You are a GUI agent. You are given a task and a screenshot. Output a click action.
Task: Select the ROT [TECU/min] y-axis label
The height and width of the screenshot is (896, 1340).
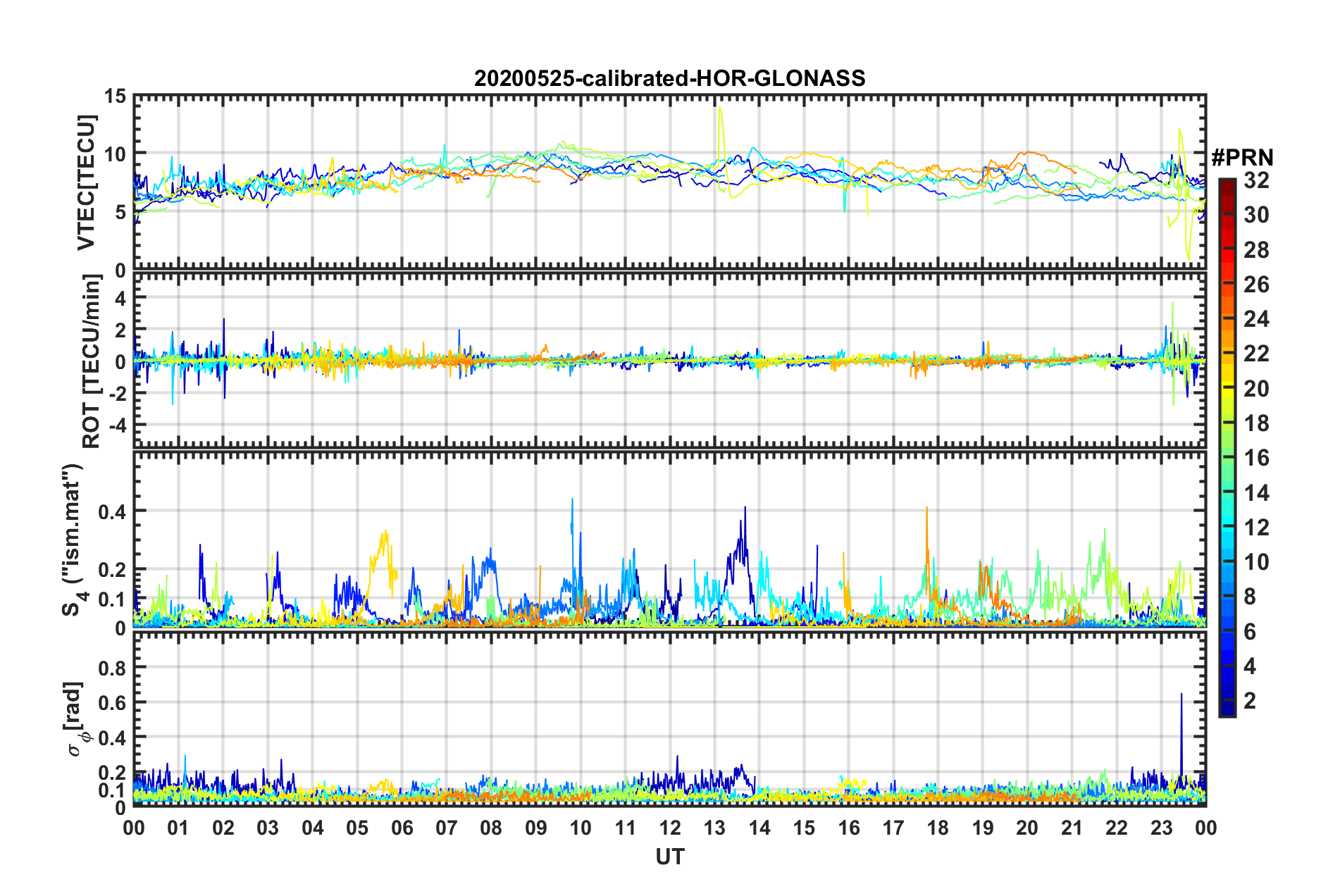(x=92, y=361)
